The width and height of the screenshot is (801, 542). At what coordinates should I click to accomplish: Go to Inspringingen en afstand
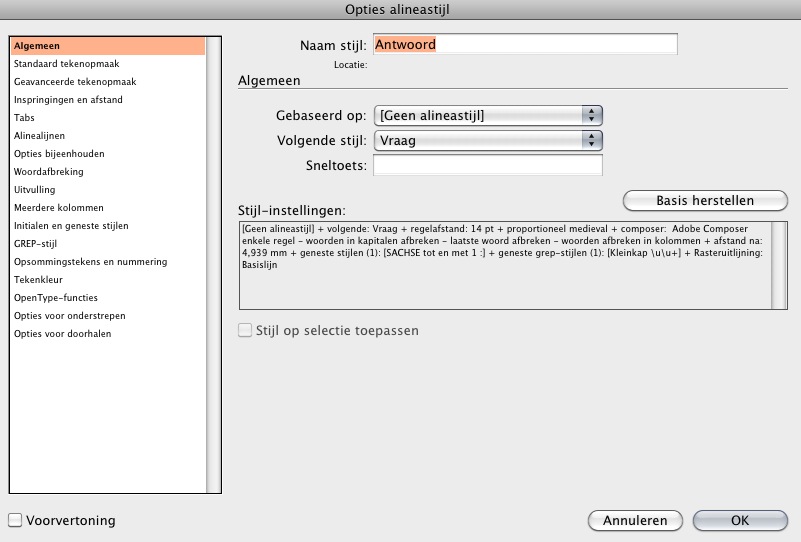pyautogui.click(x=108, y=100)
